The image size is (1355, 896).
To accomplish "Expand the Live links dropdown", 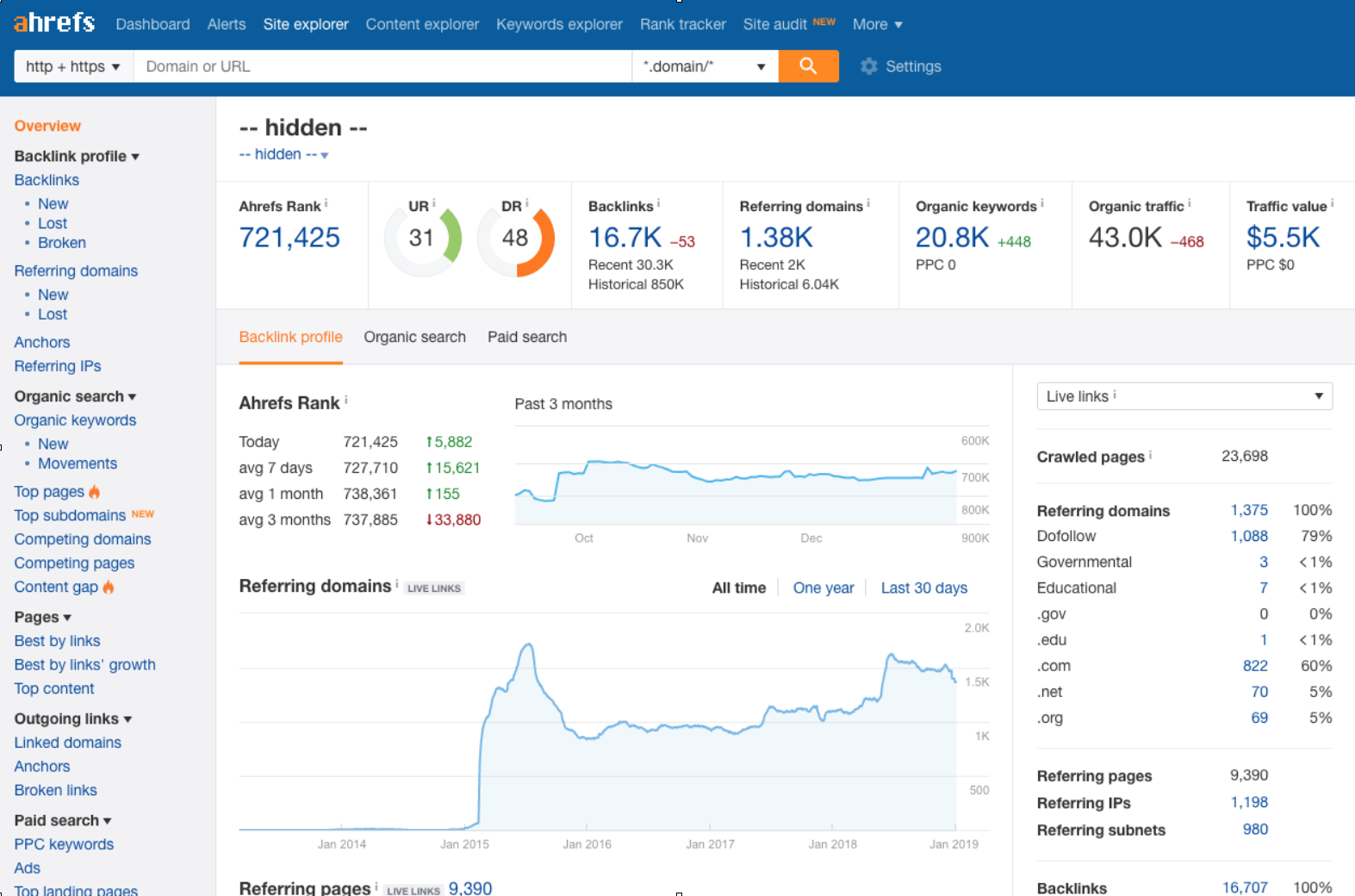I will pyautogui.click(x=1184, y=396).
